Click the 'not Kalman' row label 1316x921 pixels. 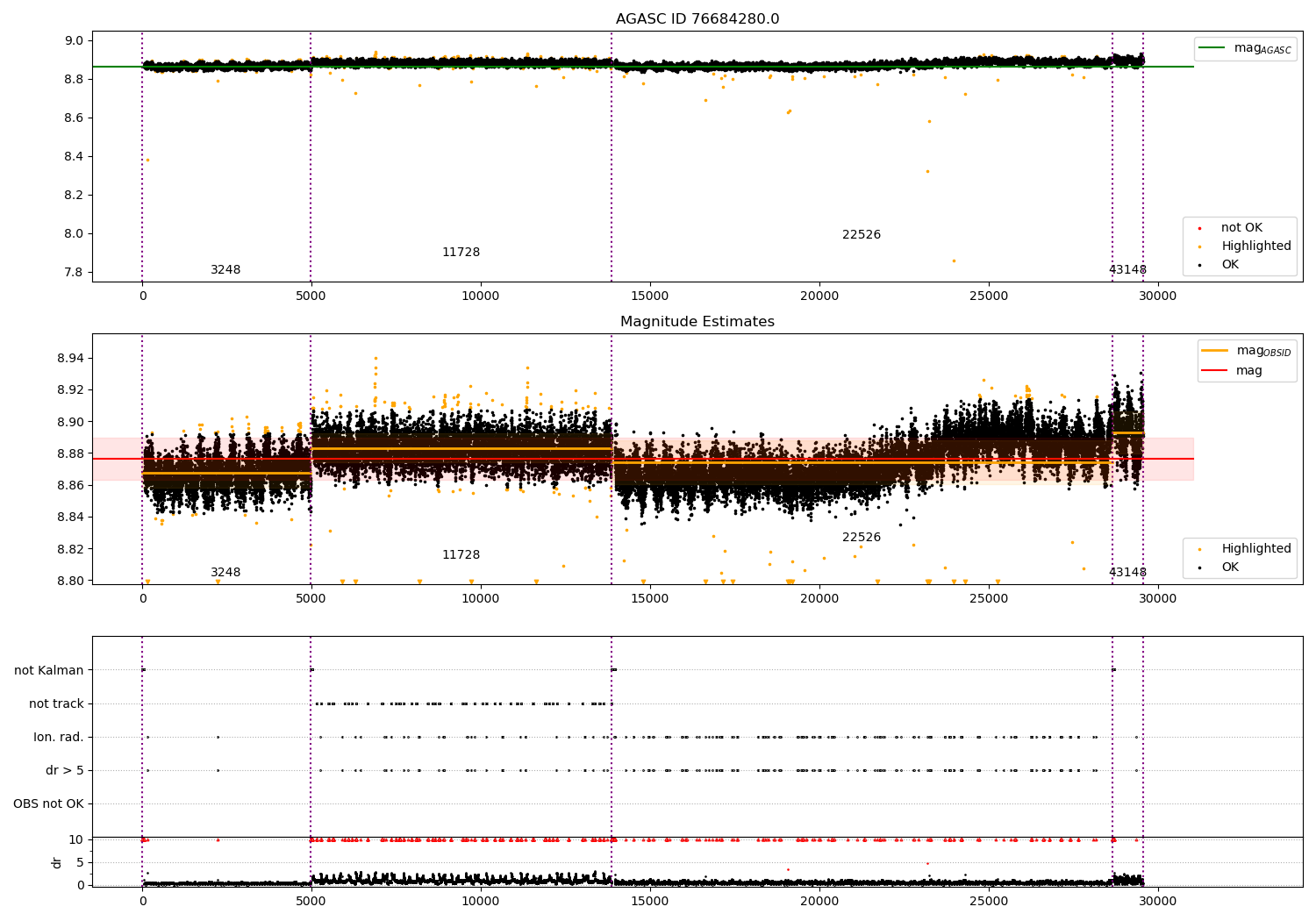click(x=49, y=671)
